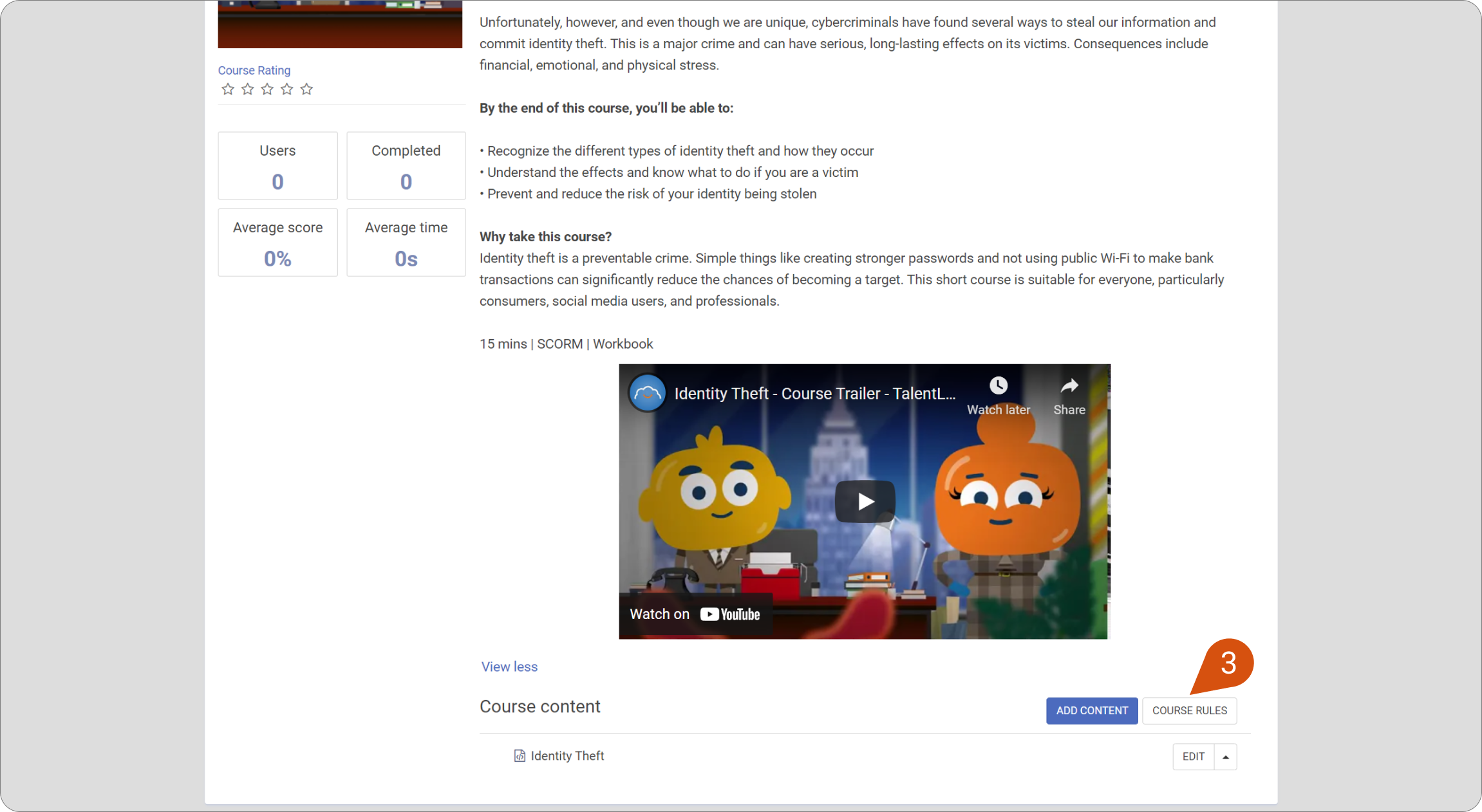Expand the dropdown arrow beside EDIT
Image resolution: width=1482 pixels, height=812 pixels.
pyautogui.click(x=1226, y=757)
